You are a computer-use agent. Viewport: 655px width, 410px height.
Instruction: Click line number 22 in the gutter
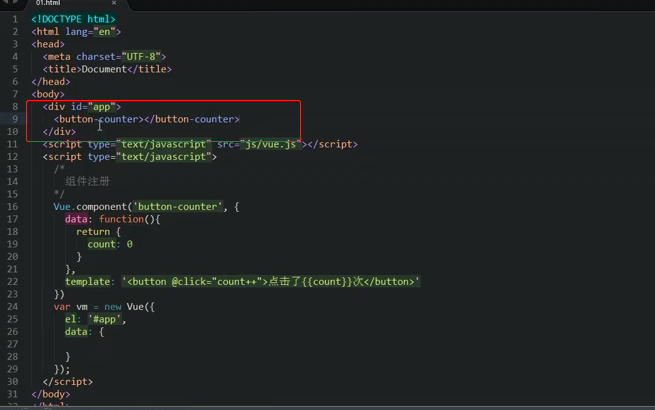point(13,282)
